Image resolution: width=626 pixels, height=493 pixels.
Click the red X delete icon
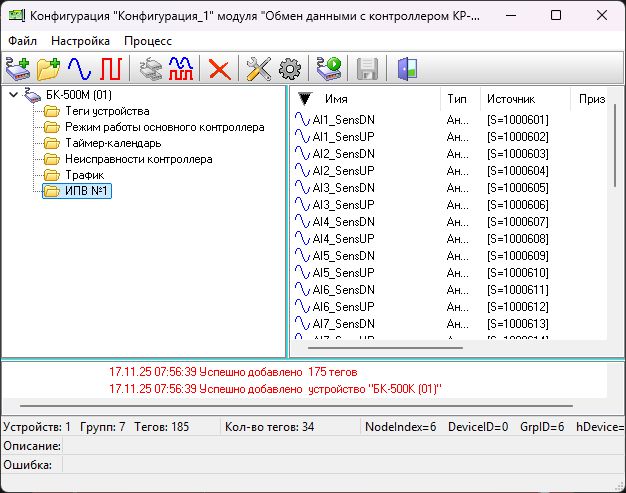point(219,69)
